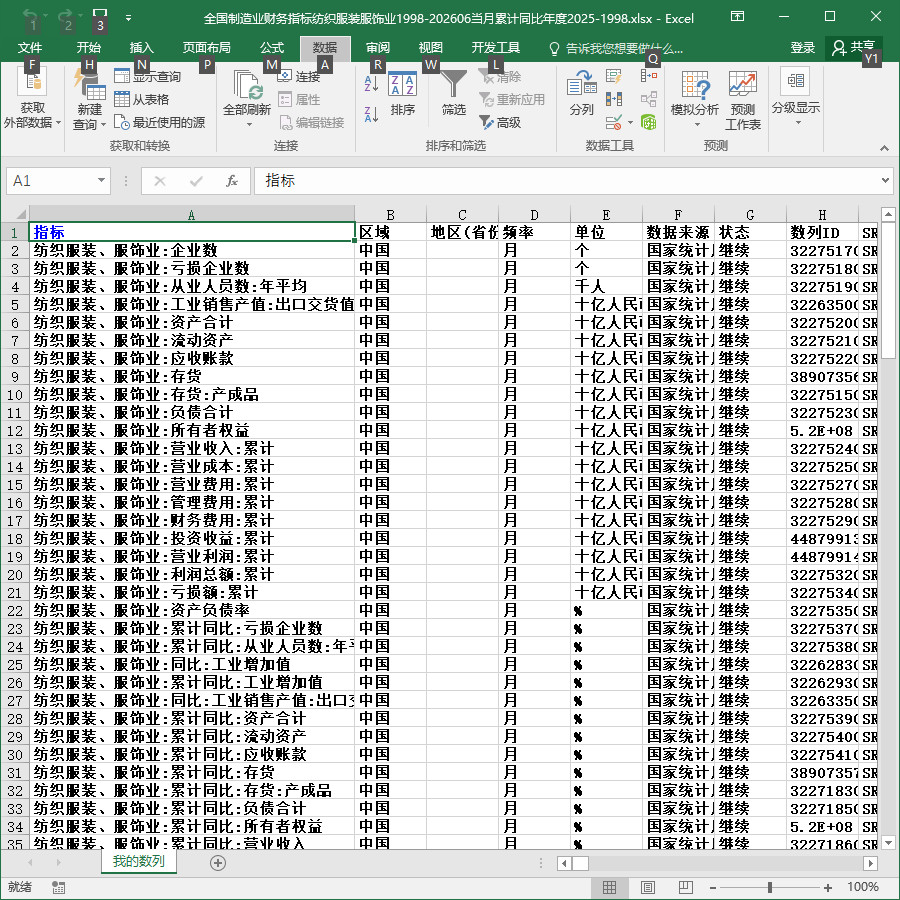Open 模拟分析 what-if analysis menu
The height and width of the screenshot is (900, 900).
click(x=695, y=99)
